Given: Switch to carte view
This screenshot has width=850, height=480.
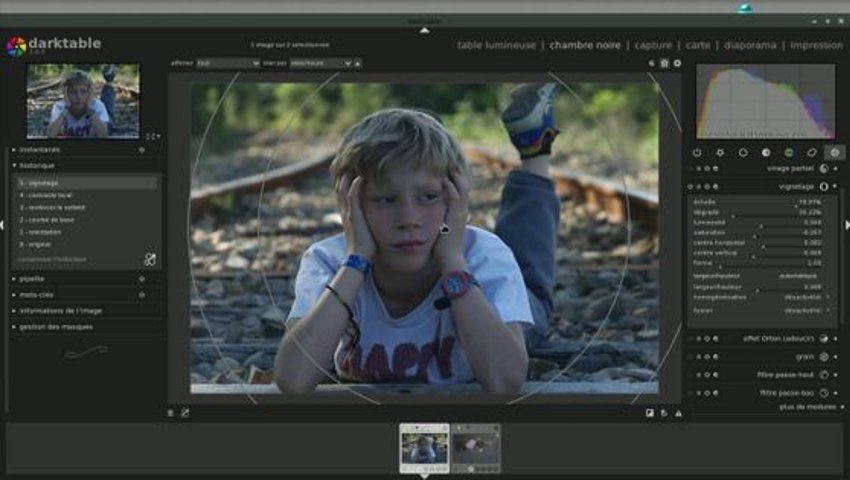Looking at the screenshot, I should [x=698, y=45].
